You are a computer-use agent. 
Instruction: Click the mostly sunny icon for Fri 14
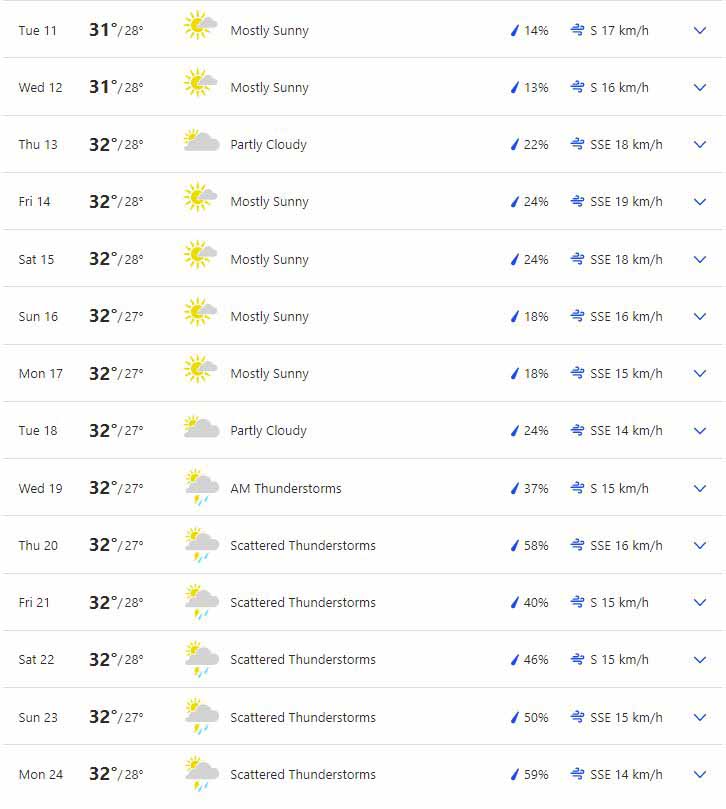(x=201, y=197)
